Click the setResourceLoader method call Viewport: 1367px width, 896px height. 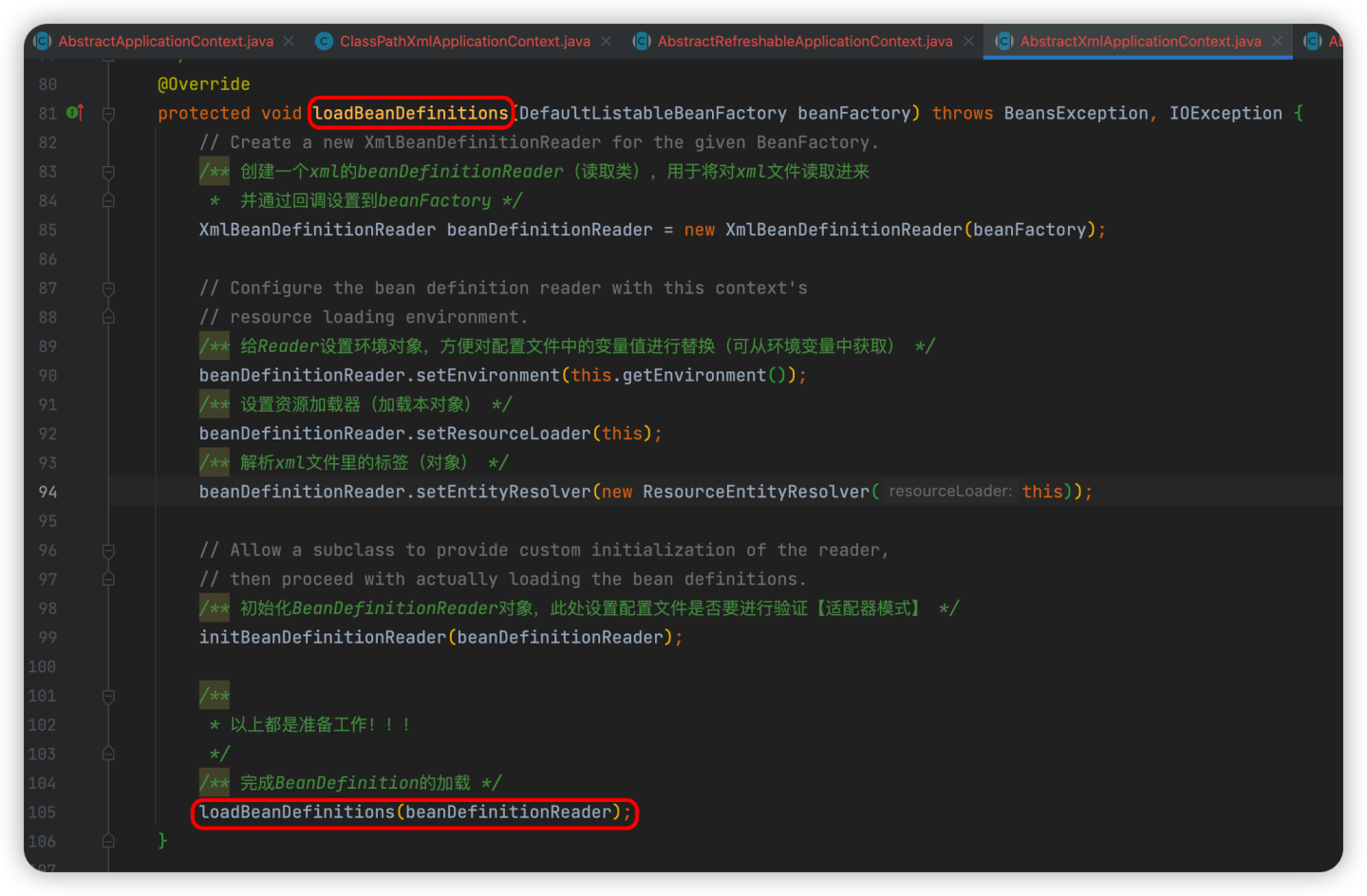[503, 434]
